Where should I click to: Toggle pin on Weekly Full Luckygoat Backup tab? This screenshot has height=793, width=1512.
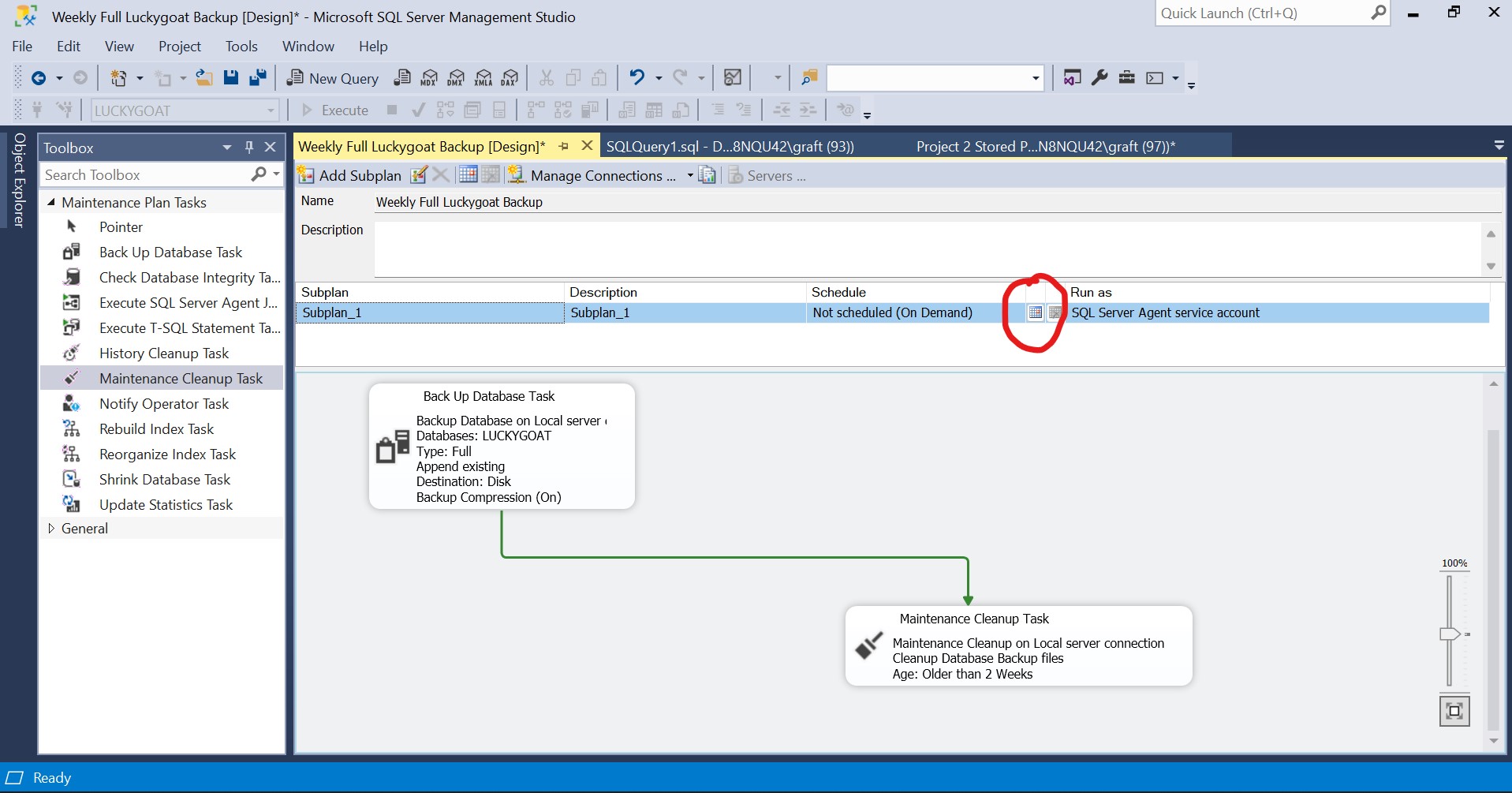tap(564, 147)
